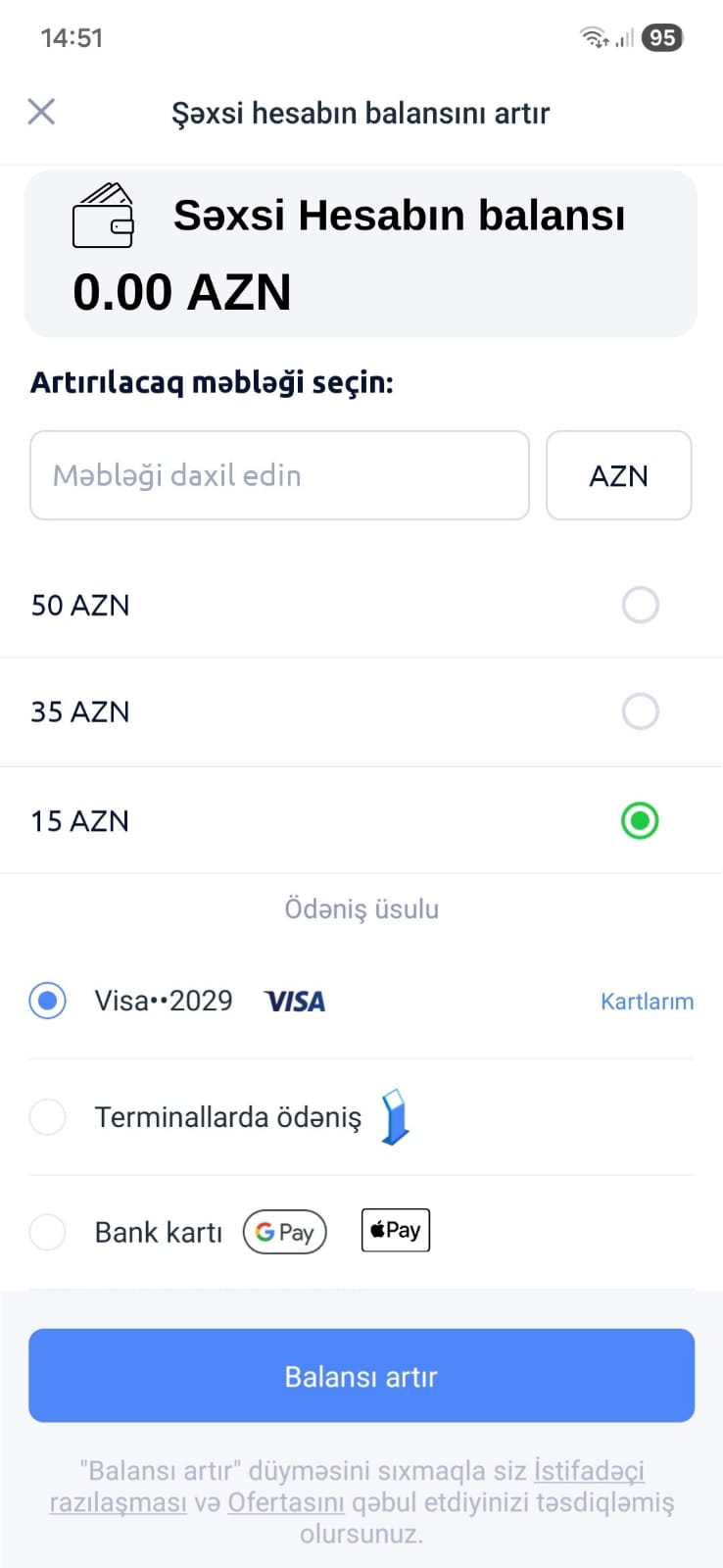Open the Kartlarım link
The width and height of the screenshot is (723, 1568).
pyautogui.click(x=647, y=1002)
